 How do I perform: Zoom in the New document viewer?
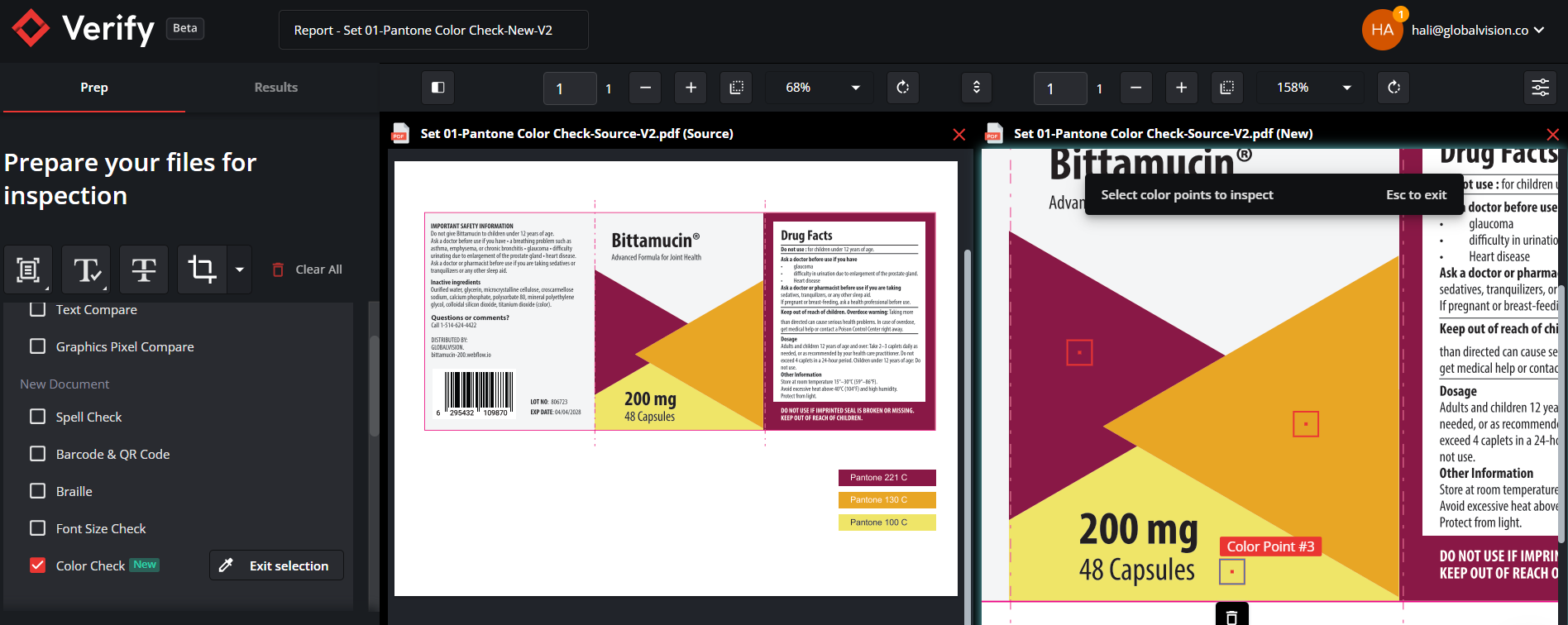pyautogui.click(x=1182, y=88)
